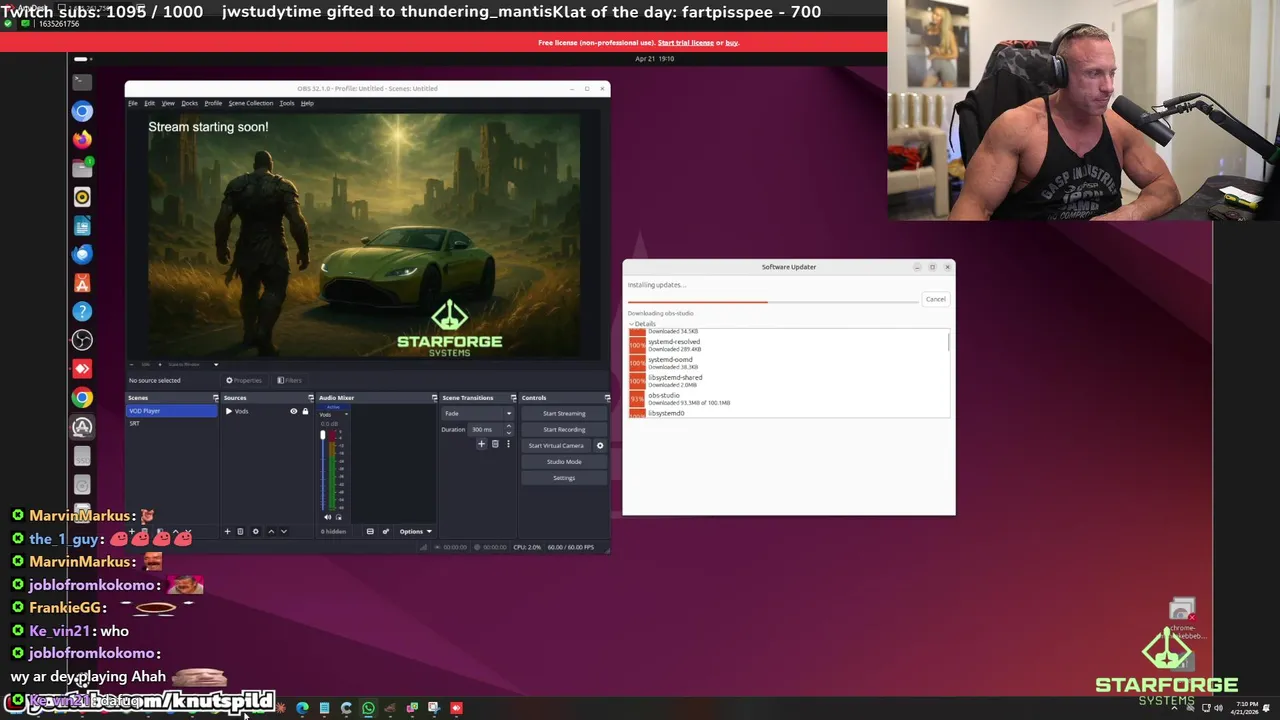Viewport: 1280px width, 720px height.
Task: Undock the Controls panel icon
Action: [606, 398]
